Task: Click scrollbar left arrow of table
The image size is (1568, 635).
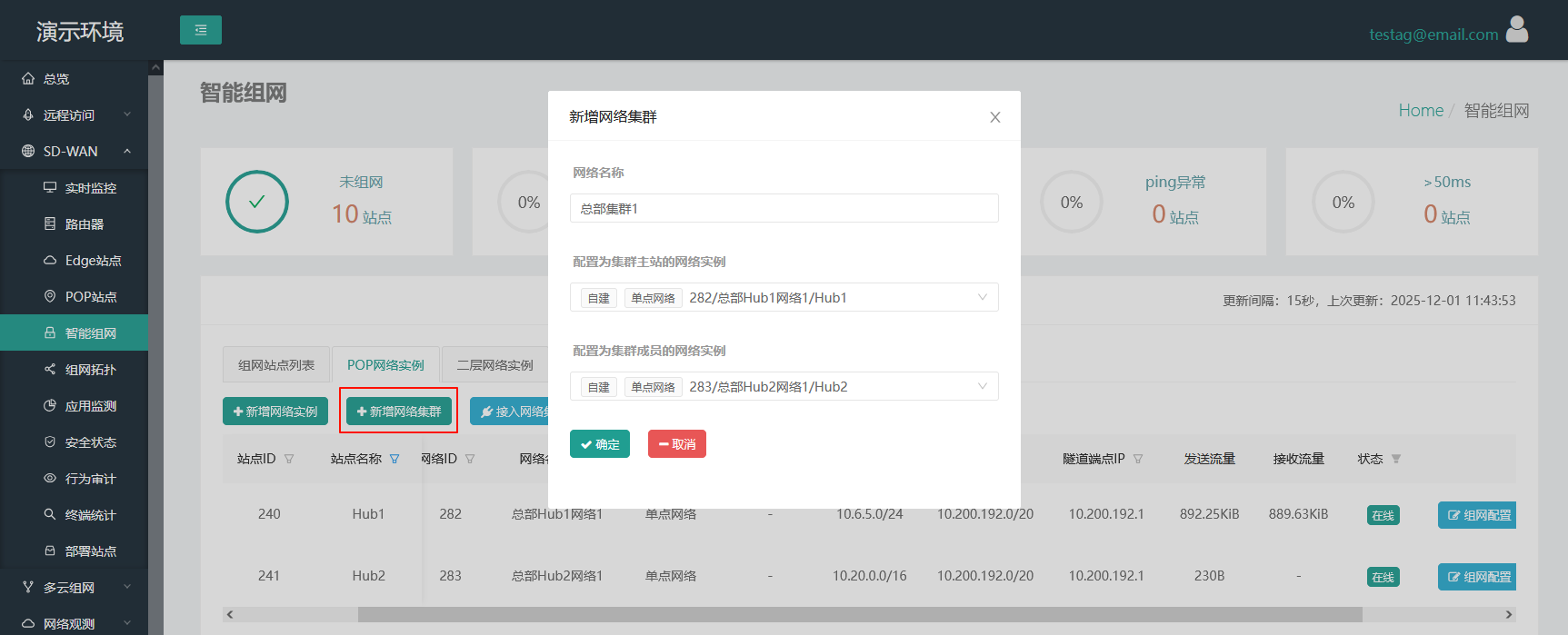Action: click(230, 615)
